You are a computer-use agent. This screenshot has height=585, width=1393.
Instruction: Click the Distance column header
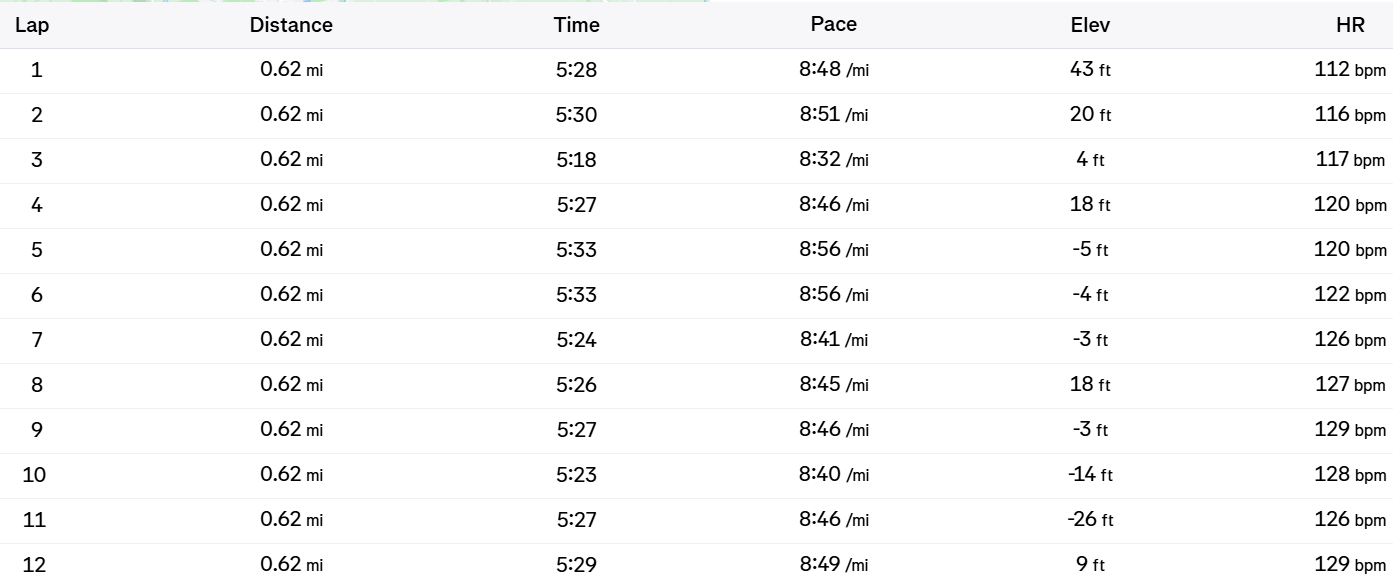pyautogui.click(x=291, y=25)
